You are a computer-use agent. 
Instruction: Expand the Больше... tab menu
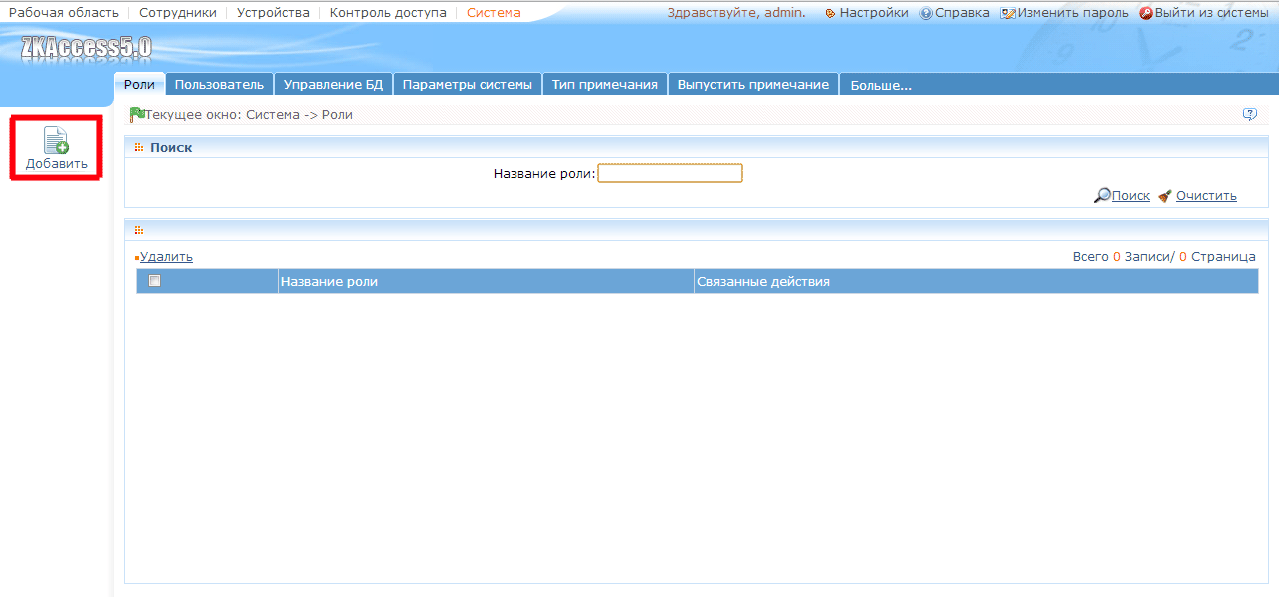[x=881, y=85]
